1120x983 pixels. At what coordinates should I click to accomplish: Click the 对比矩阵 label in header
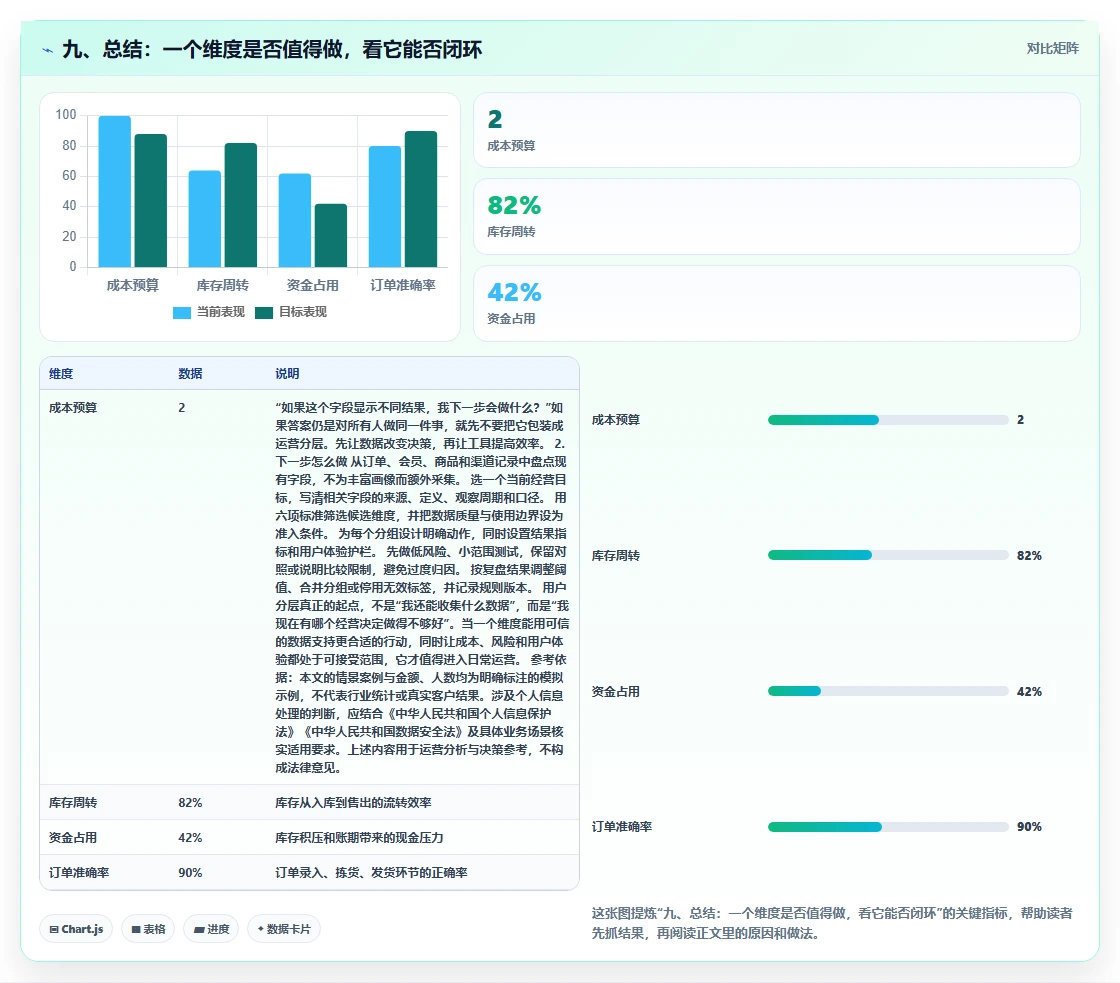(x=1052, y=49)
